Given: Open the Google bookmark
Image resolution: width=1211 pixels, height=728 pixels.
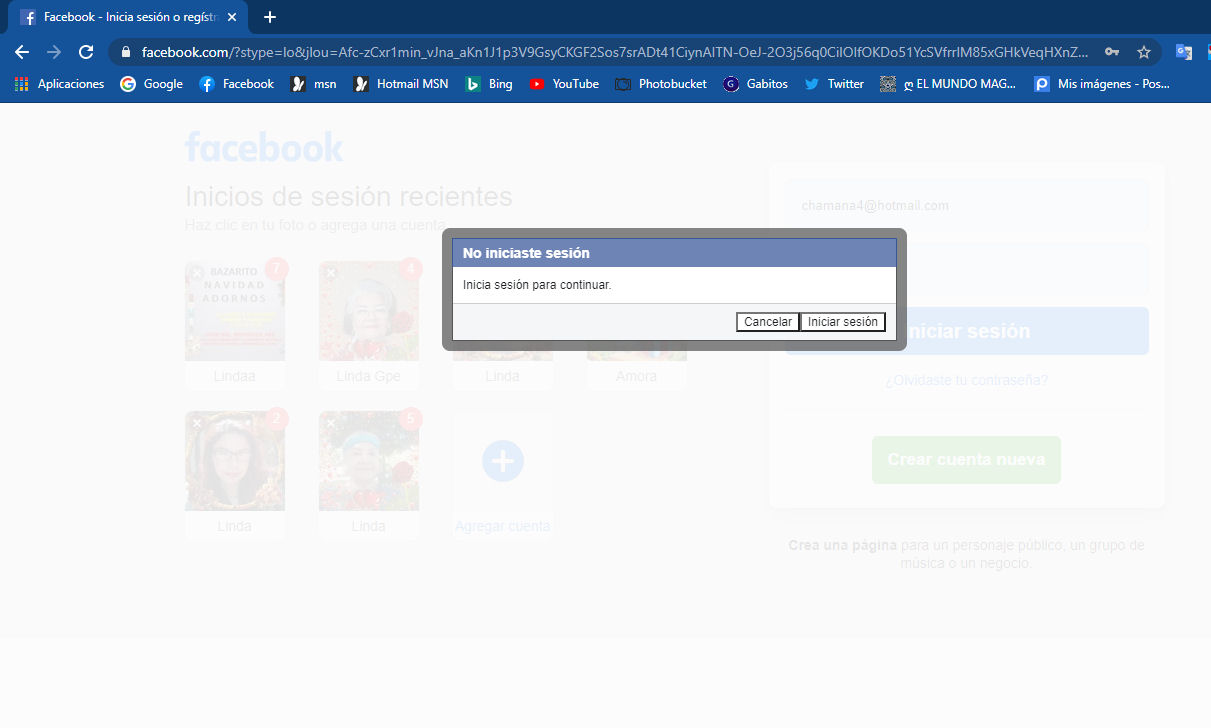Looking at the screenshot, I should click(152, 84).
